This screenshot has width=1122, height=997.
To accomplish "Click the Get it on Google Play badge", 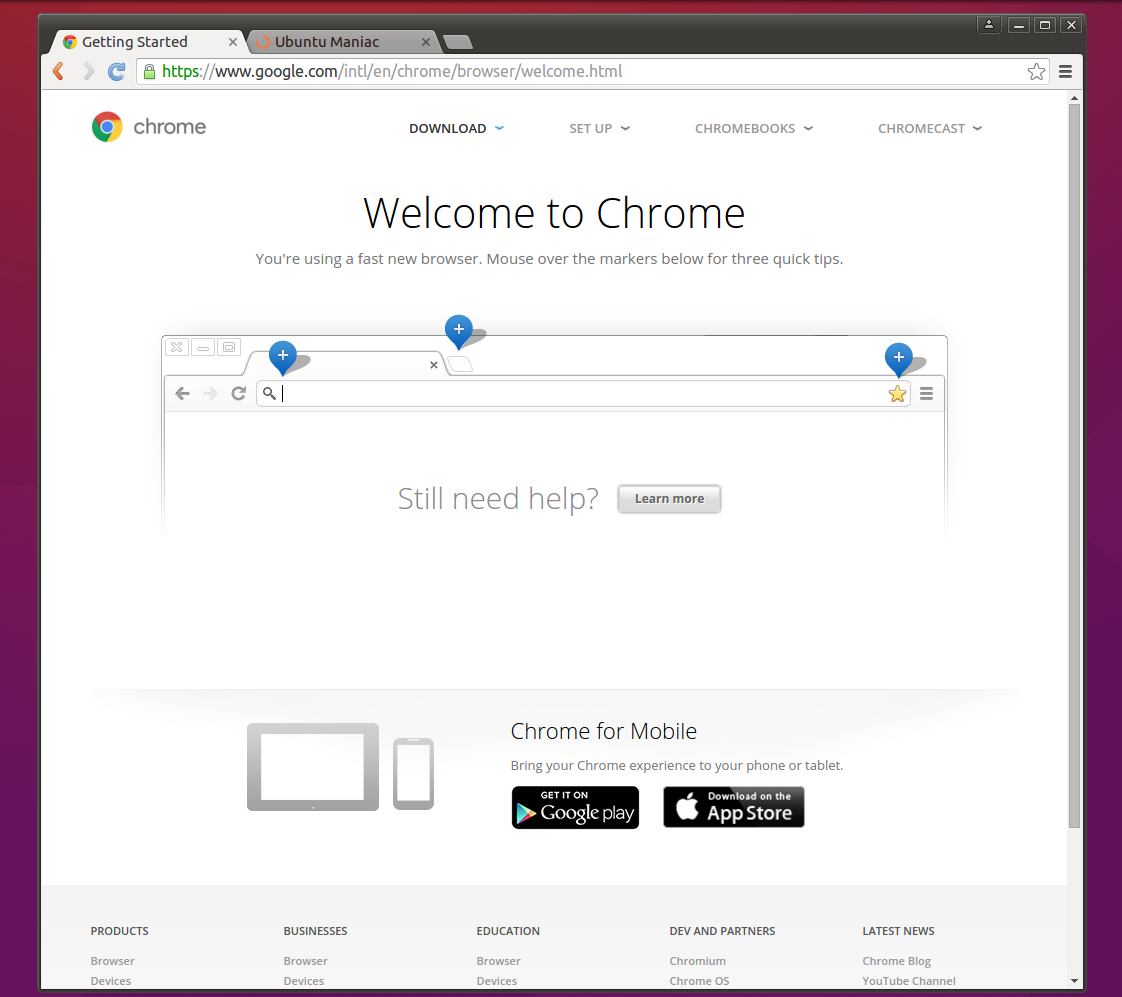I will point(575,807).
